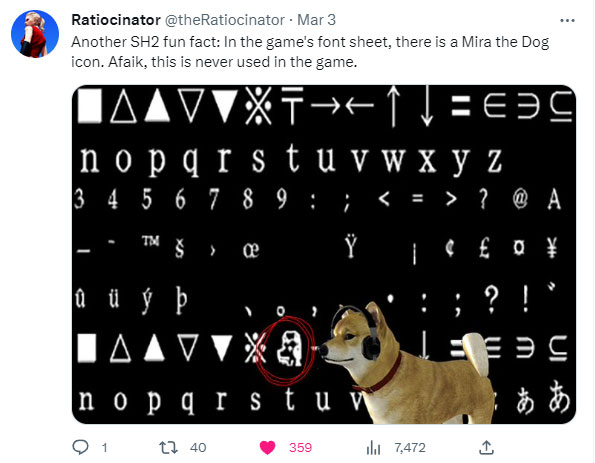Click the reply speech bubble icon
This screenshot has height=463, width=595.
[x=80, y=447]
